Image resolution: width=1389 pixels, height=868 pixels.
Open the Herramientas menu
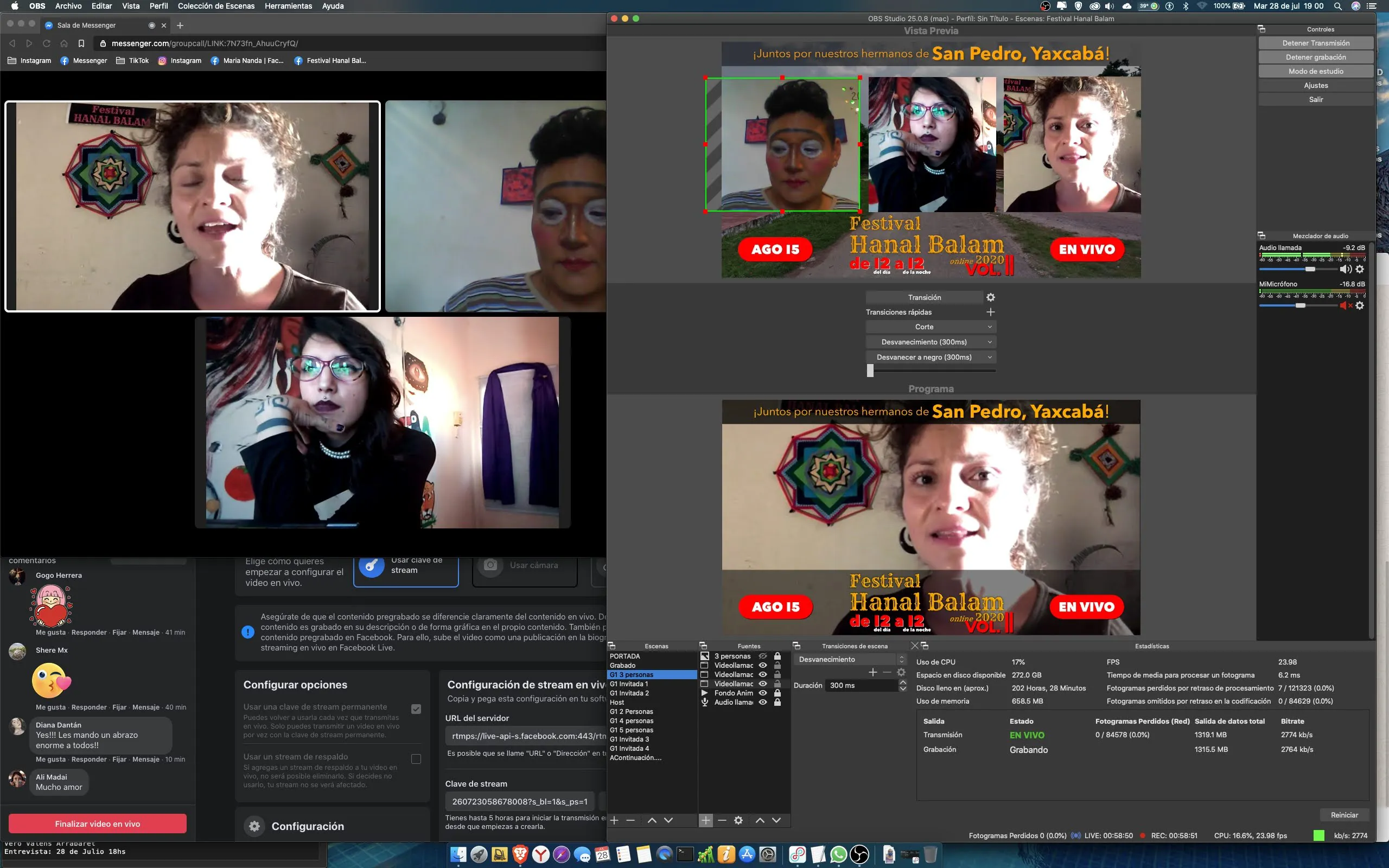tap(288, 6)
